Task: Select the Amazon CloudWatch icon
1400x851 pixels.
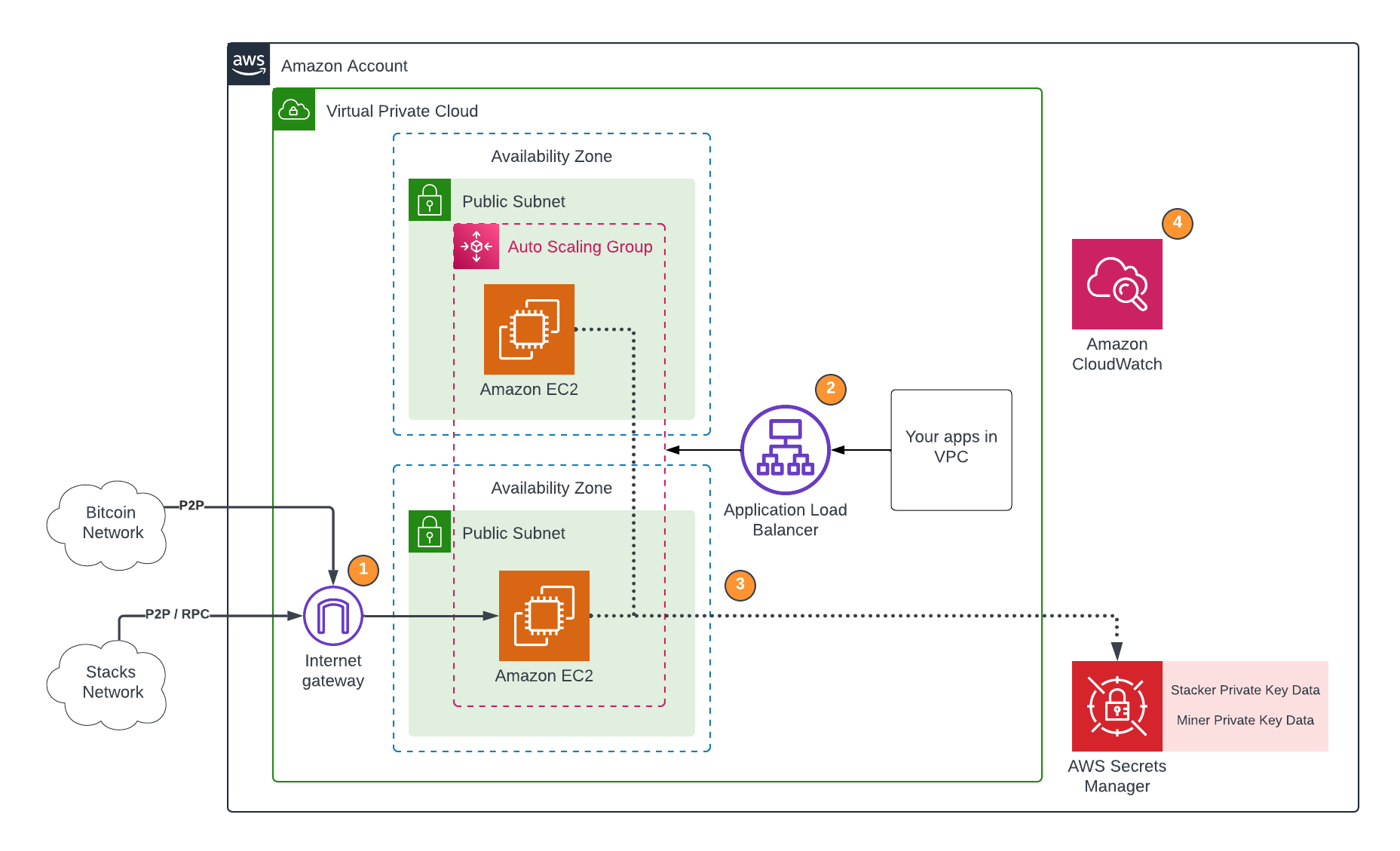Action: (x=1117, y=284)
